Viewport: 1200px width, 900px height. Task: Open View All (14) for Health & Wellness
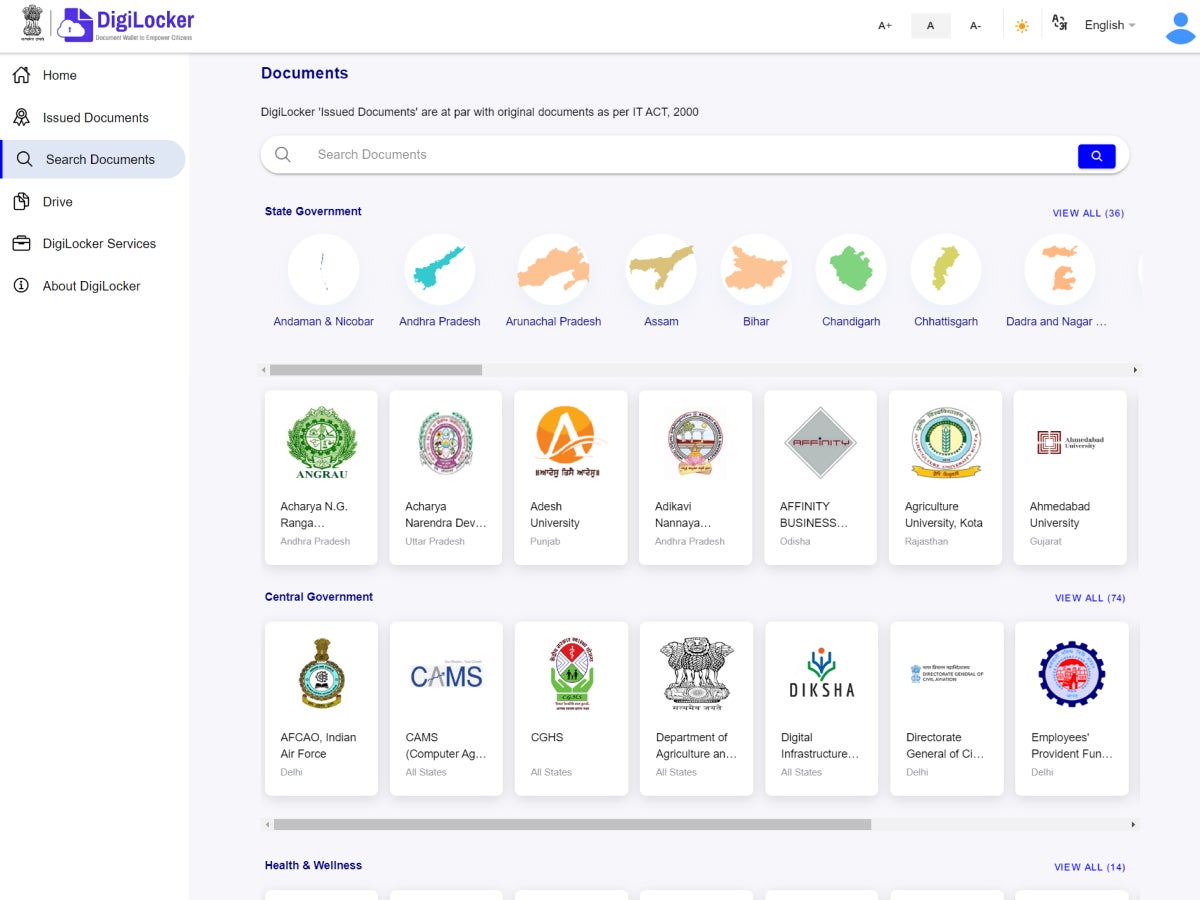[1089, 867]
